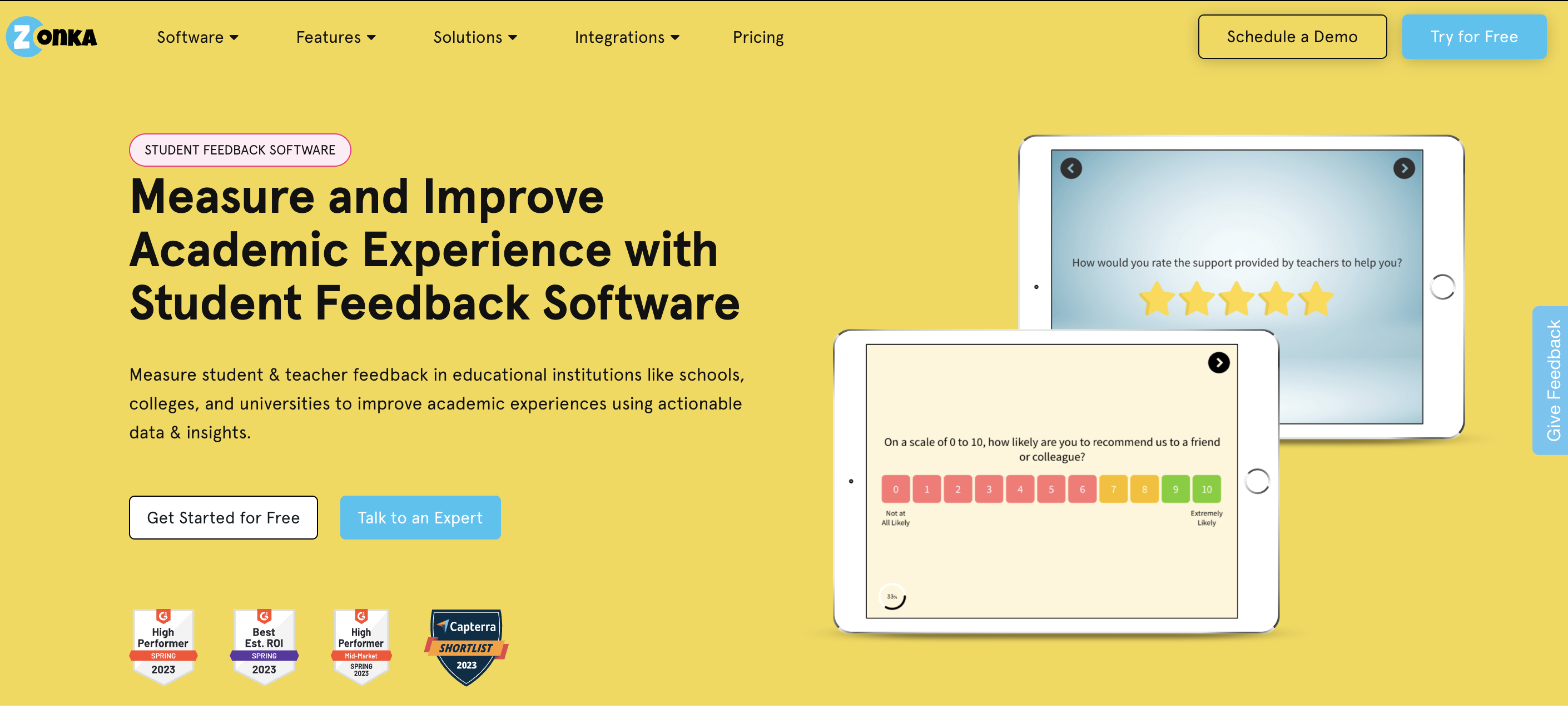The width and height of the screenshot is (1568, 709).
Task: Click the Zonka logo icon
Action: 22,36
